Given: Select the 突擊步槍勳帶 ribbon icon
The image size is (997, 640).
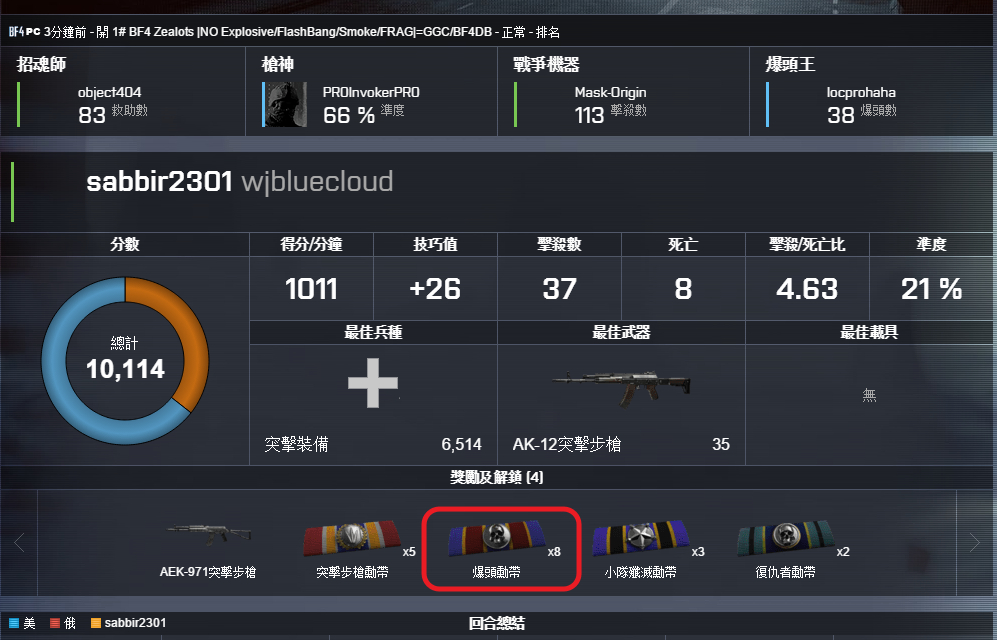Looking at the screenshot, I should [x=352, y=539].
